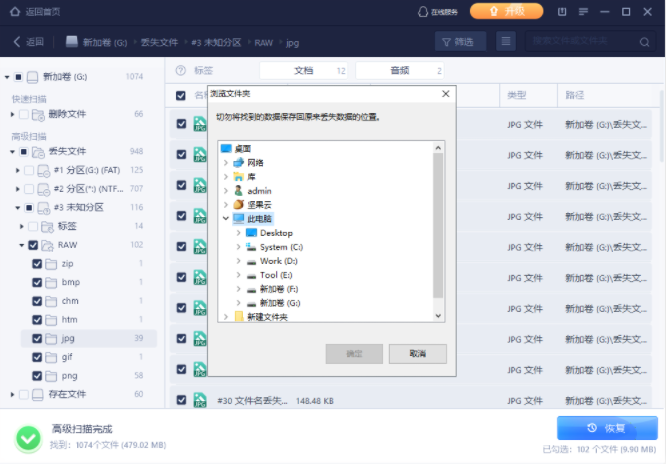Click the help question mark icon beside 标签

pos(181,71)
